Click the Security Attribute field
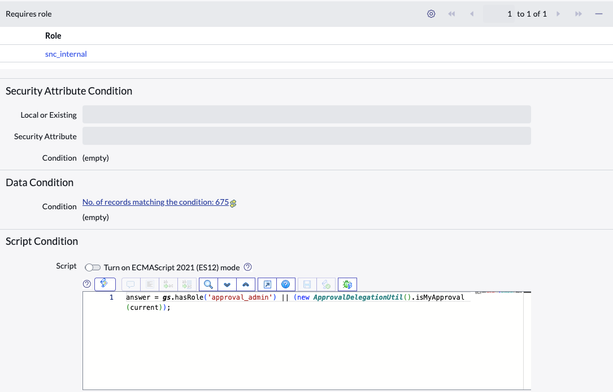613x392 pixels. (x=306, y=136)
